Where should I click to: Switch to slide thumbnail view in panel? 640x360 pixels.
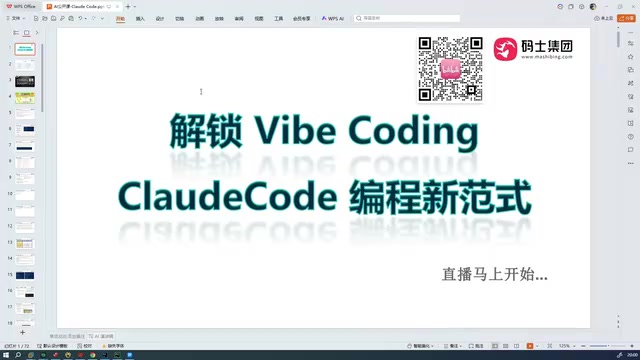tap(27, 33)
